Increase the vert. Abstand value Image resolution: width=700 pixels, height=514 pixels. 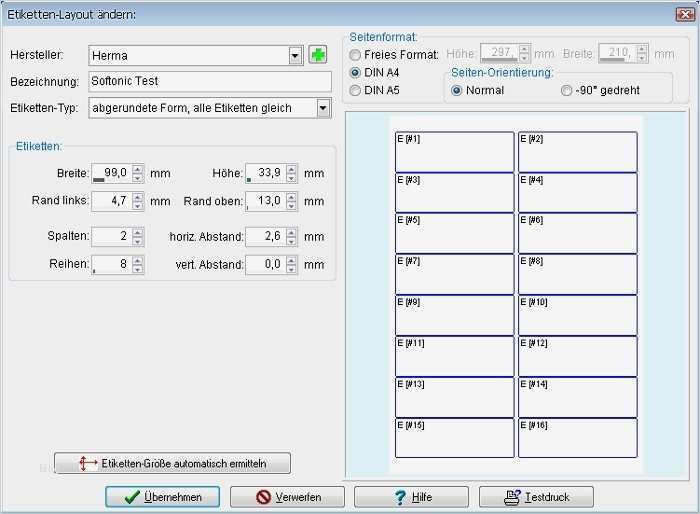click(x=292, y=259)
